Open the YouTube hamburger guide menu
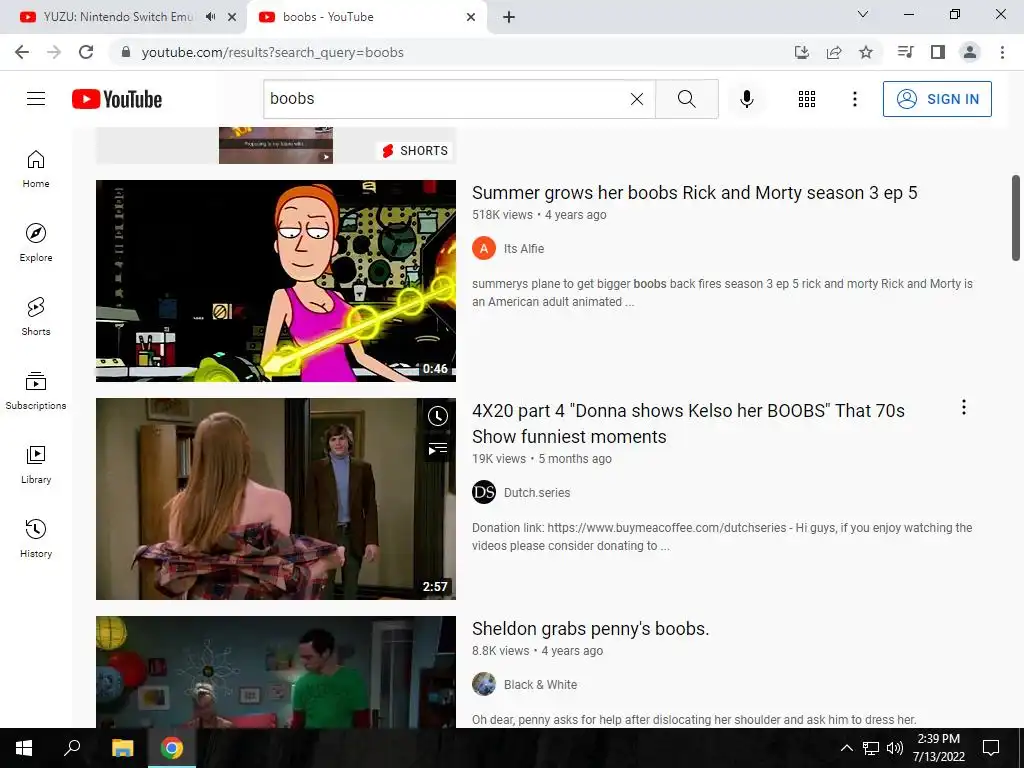1024x768 pixels. (36, 99)
